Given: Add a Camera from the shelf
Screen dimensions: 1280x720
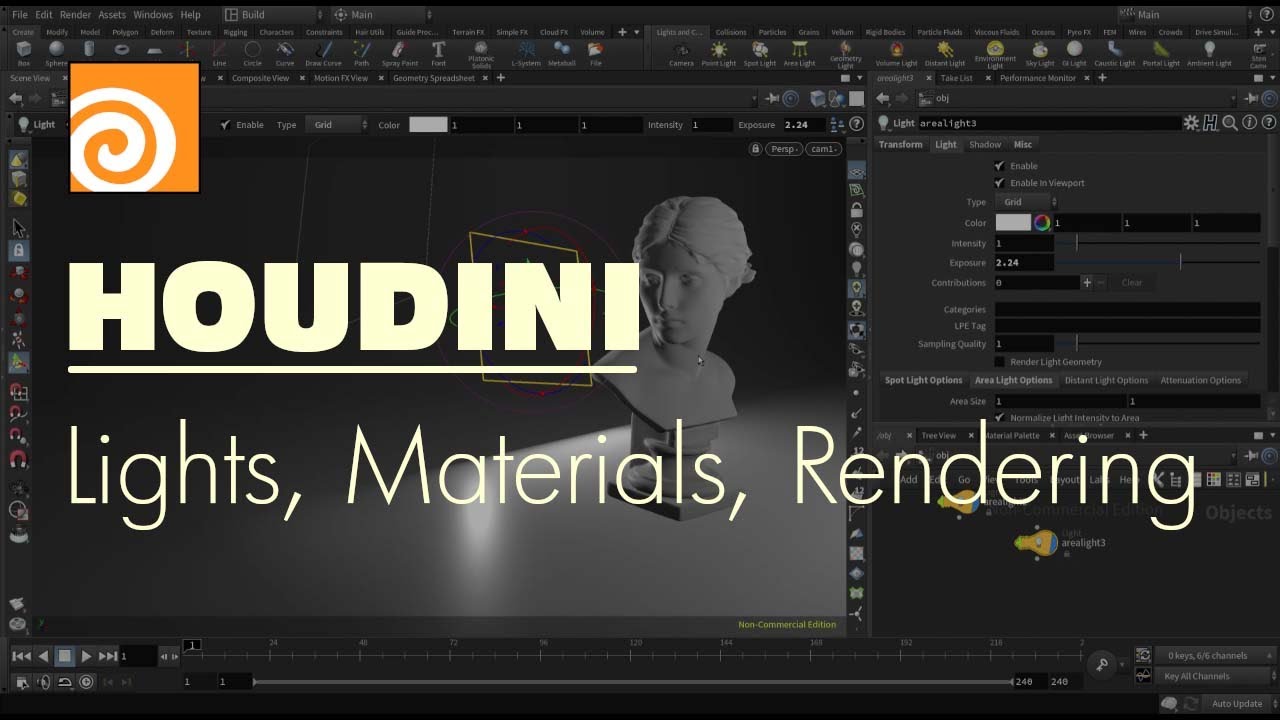Looking at the screenshot, I should click(681, 53).
